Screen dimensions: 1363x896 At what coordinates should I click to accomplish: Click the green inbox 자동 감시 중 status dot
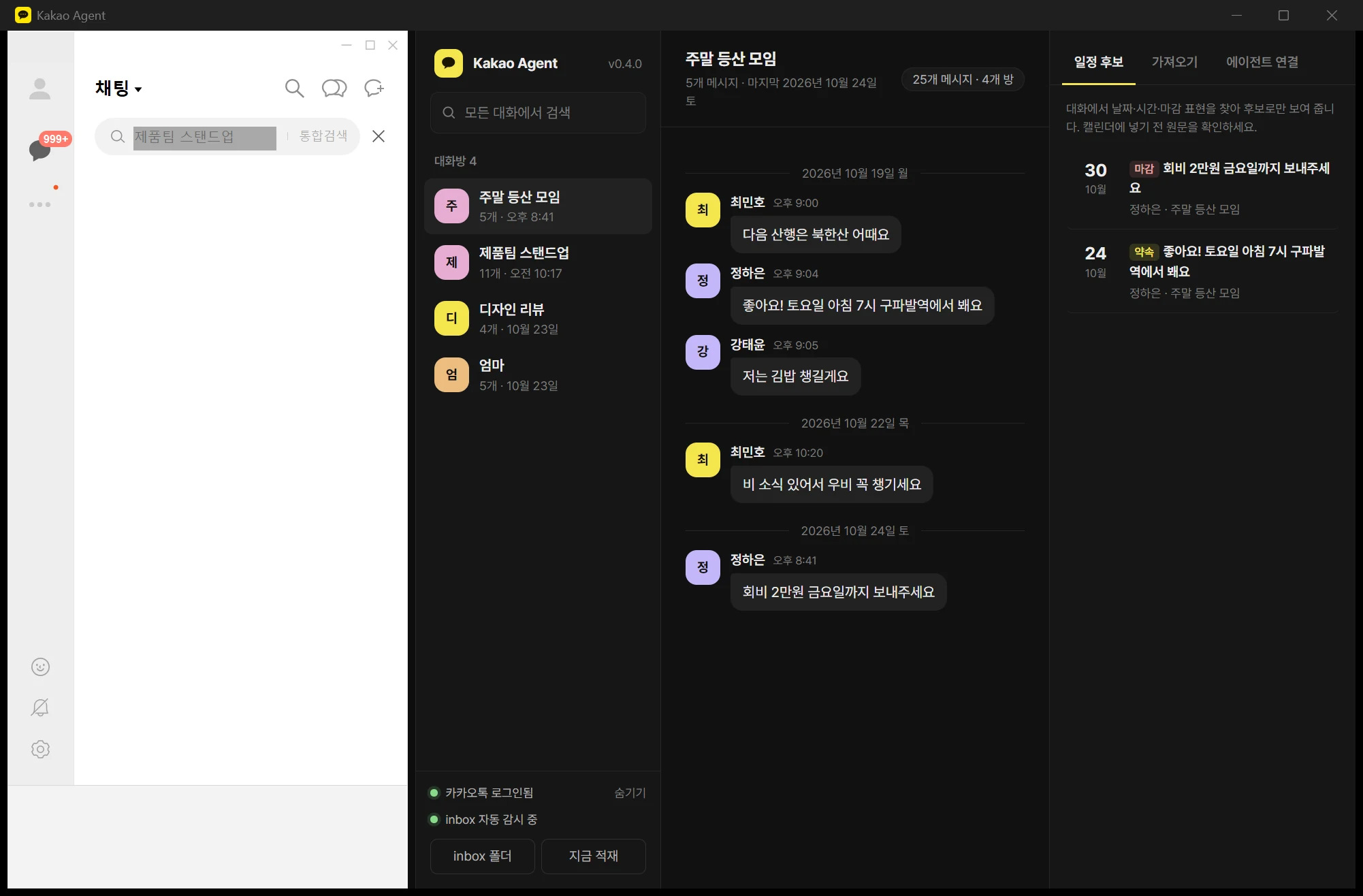click(434, 819)
